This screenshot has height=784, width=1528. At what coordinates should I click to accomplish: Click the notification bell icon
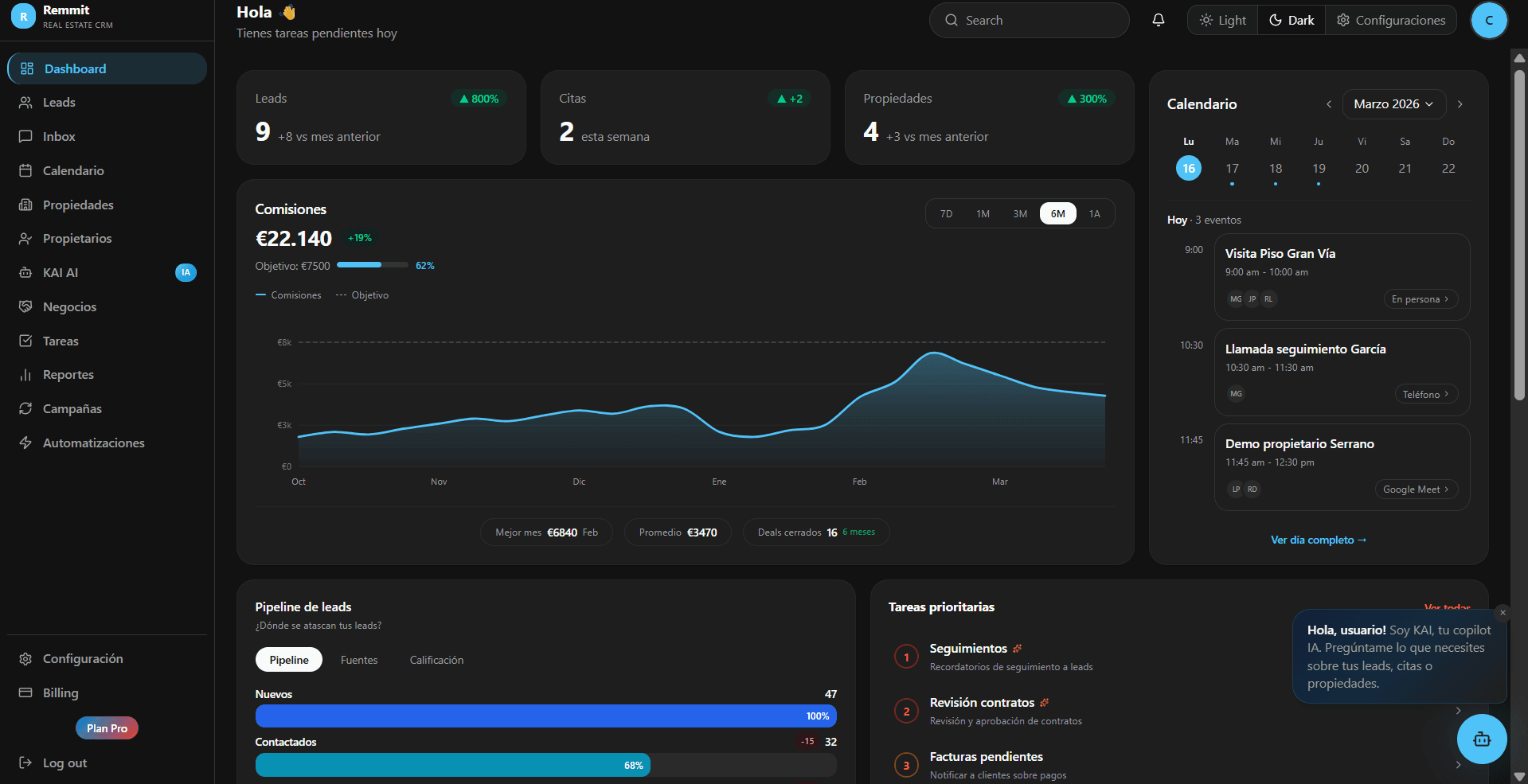tap(1158, 19)
